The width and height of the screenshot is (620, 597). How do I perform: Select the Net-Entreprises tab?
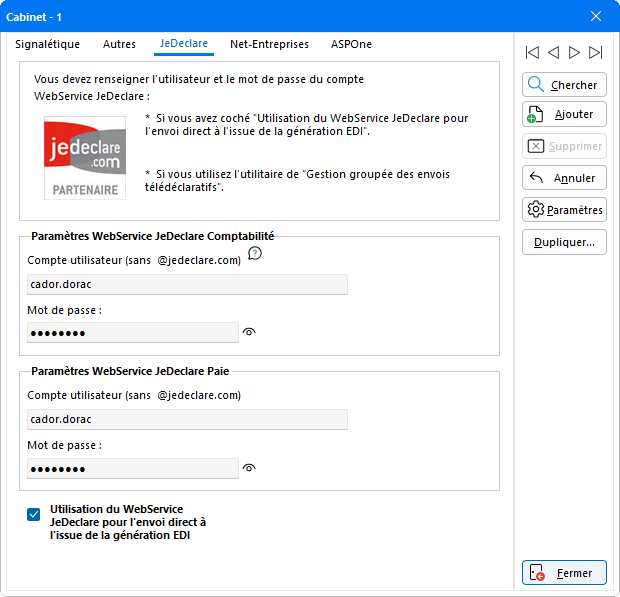tap(269, 44)
